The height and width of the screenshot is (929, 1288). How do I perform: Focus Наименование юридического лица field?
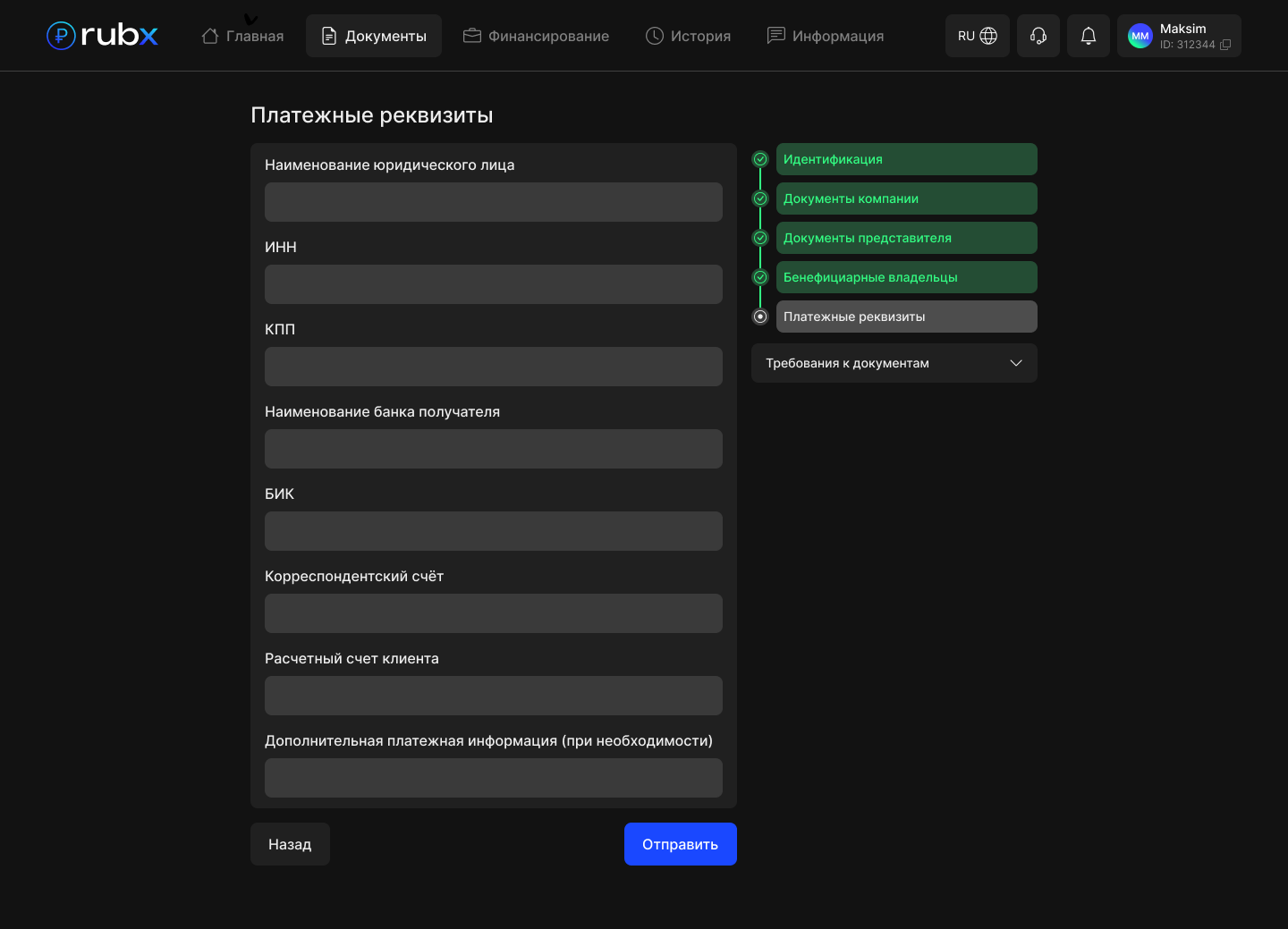pyautogui.click(x=493, y=202)
